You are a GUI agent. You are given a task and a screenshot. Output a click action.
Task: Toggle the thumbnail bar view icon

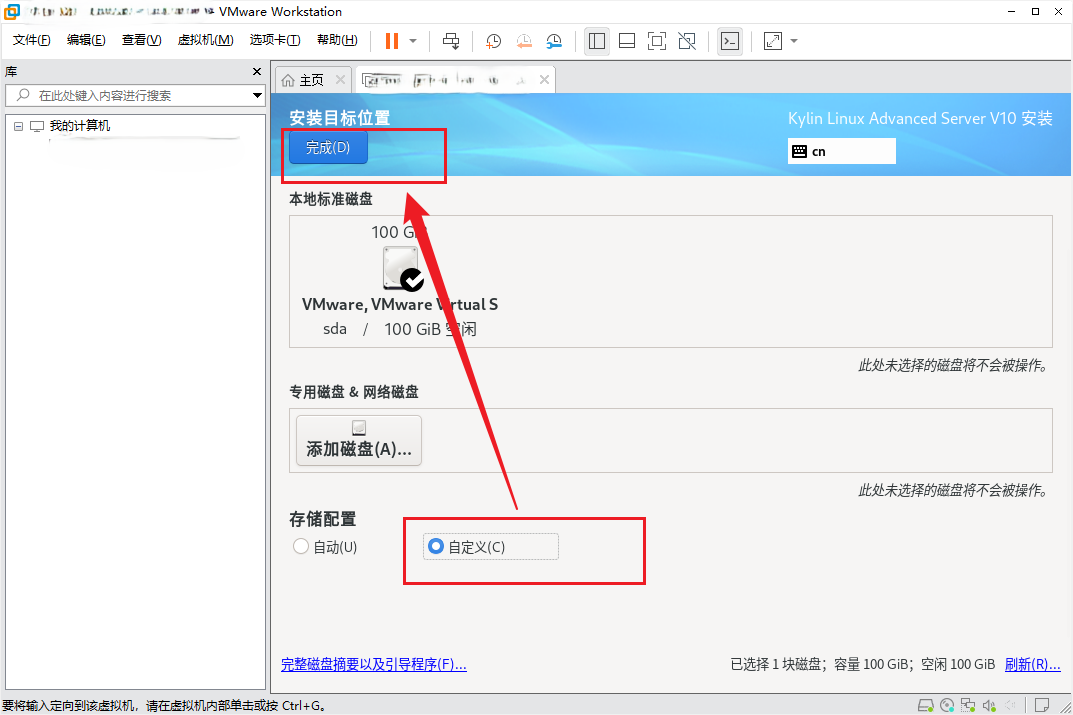click(x=627, y=41)
